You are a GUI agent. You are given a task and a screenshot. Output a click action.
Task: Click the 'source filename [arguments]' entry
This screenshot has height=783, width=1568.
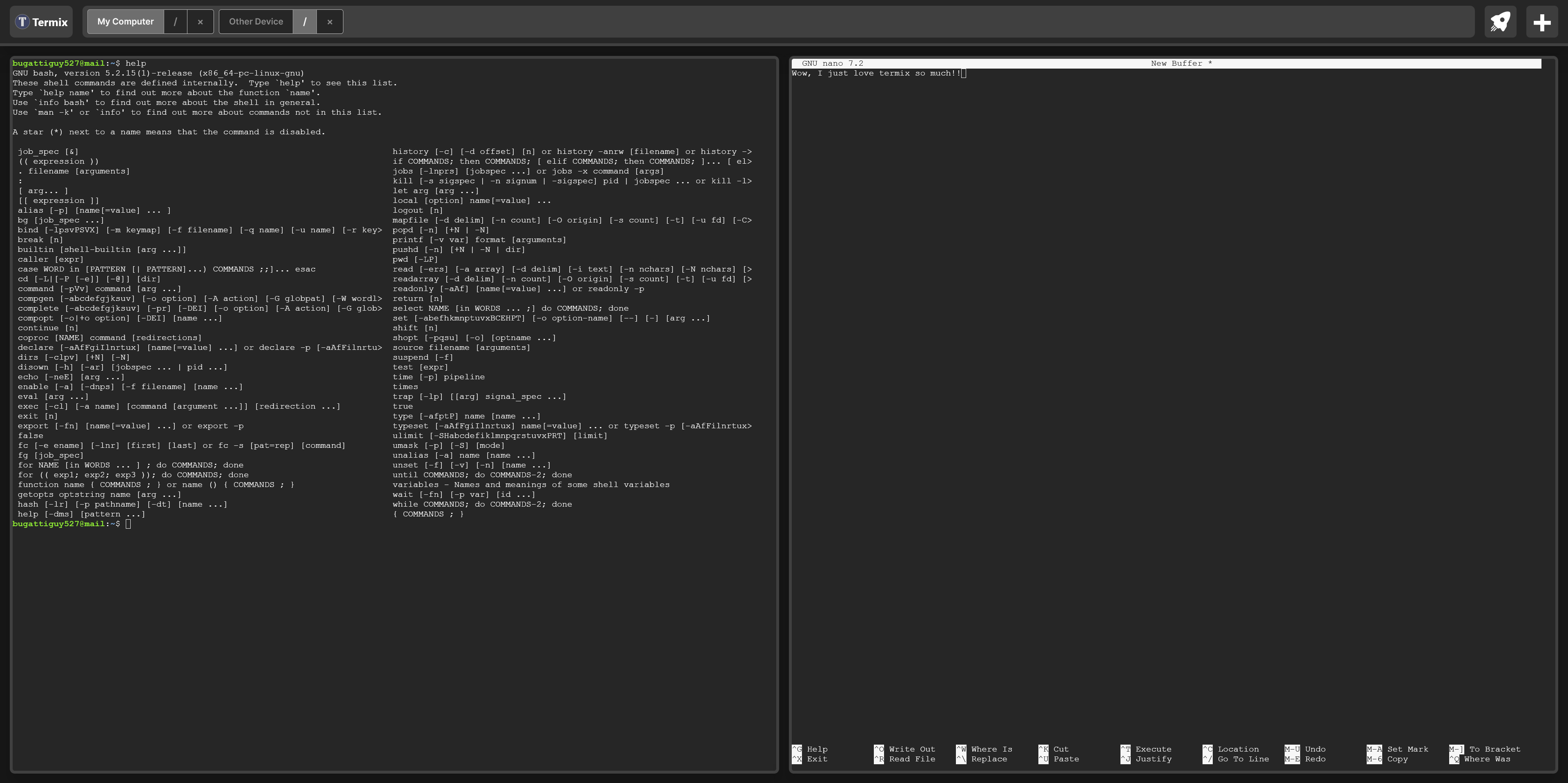(x=461, y=347)
